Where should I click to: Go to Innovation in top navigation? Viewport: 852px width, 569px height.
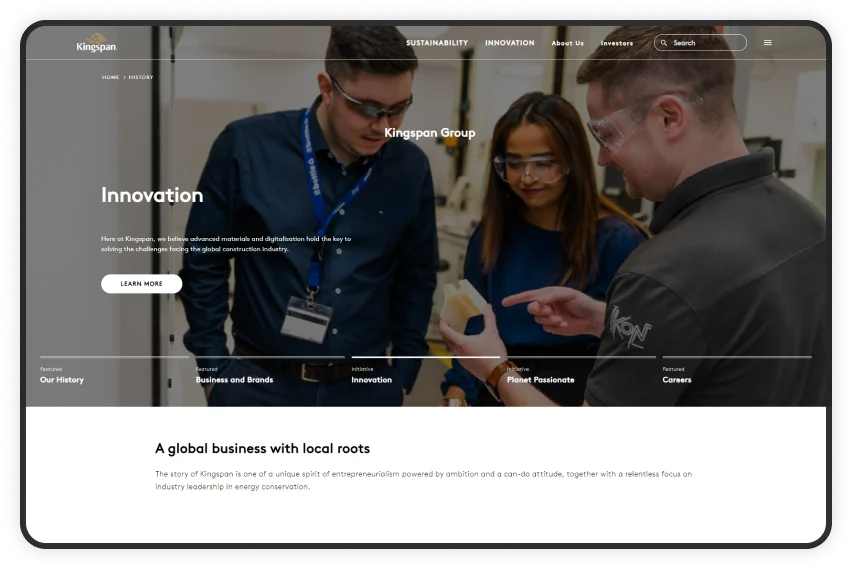pos(509,43)
